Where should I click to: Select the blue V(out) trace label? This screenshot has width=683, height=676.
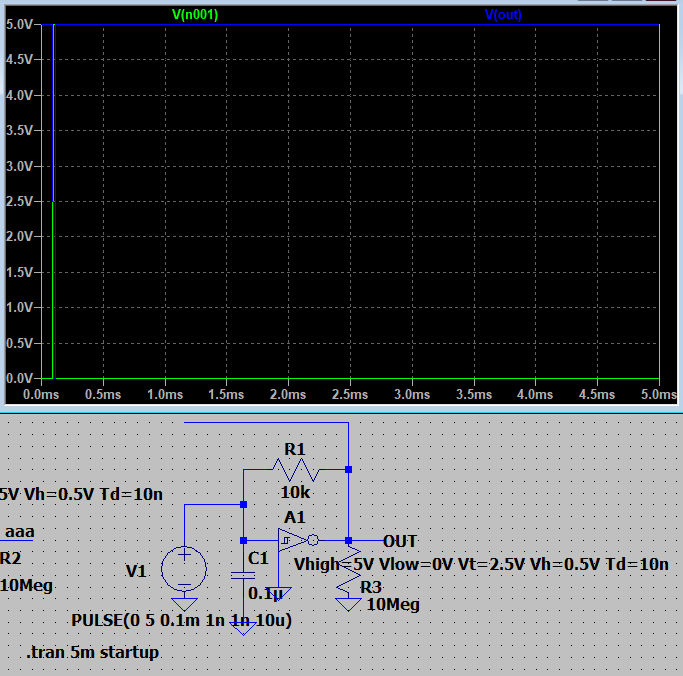pos(503,15)
